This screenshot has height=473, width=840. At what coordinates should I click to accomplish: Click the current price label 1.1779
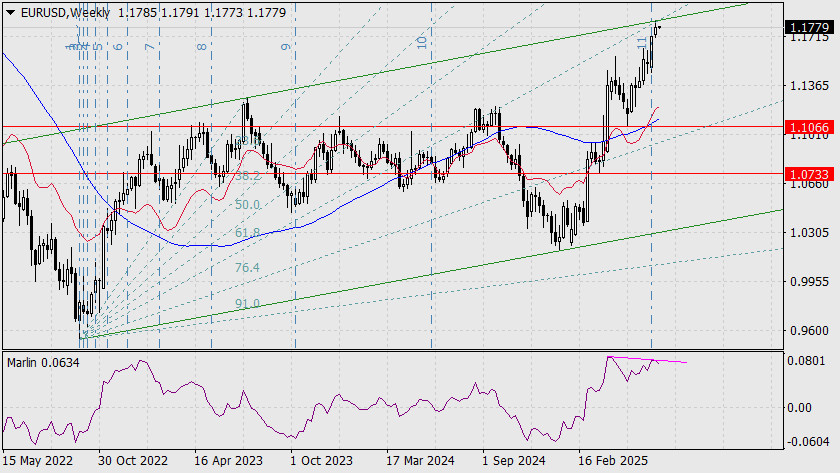[809, 27]
